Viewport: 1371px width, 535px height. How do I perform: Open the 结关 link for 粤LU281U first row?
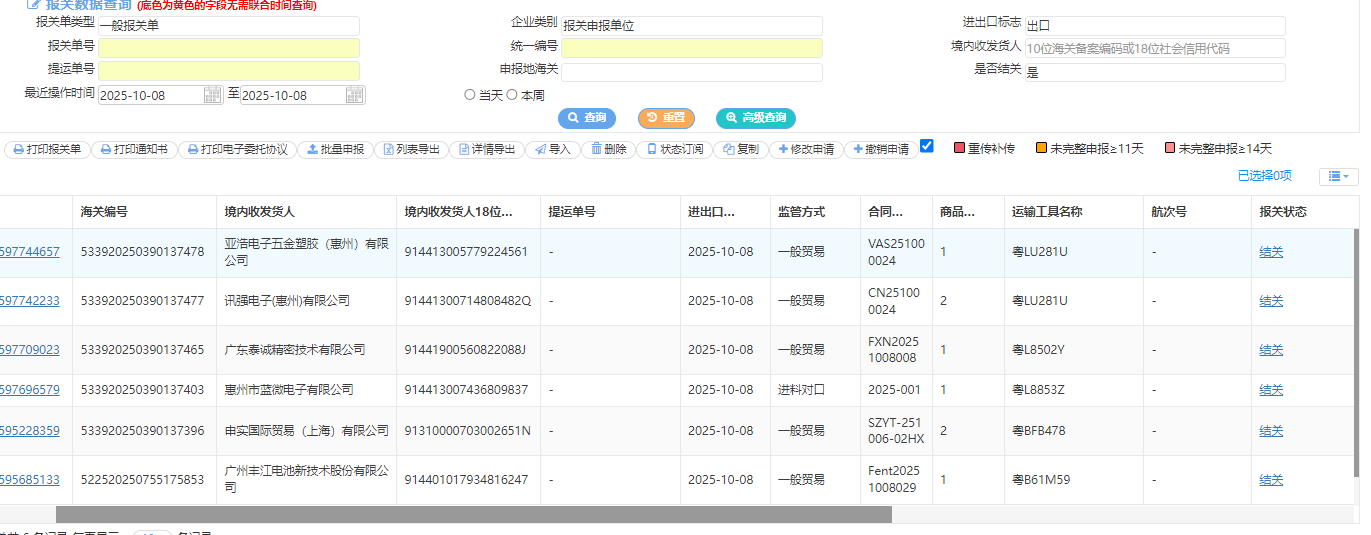pos(1271,252)
